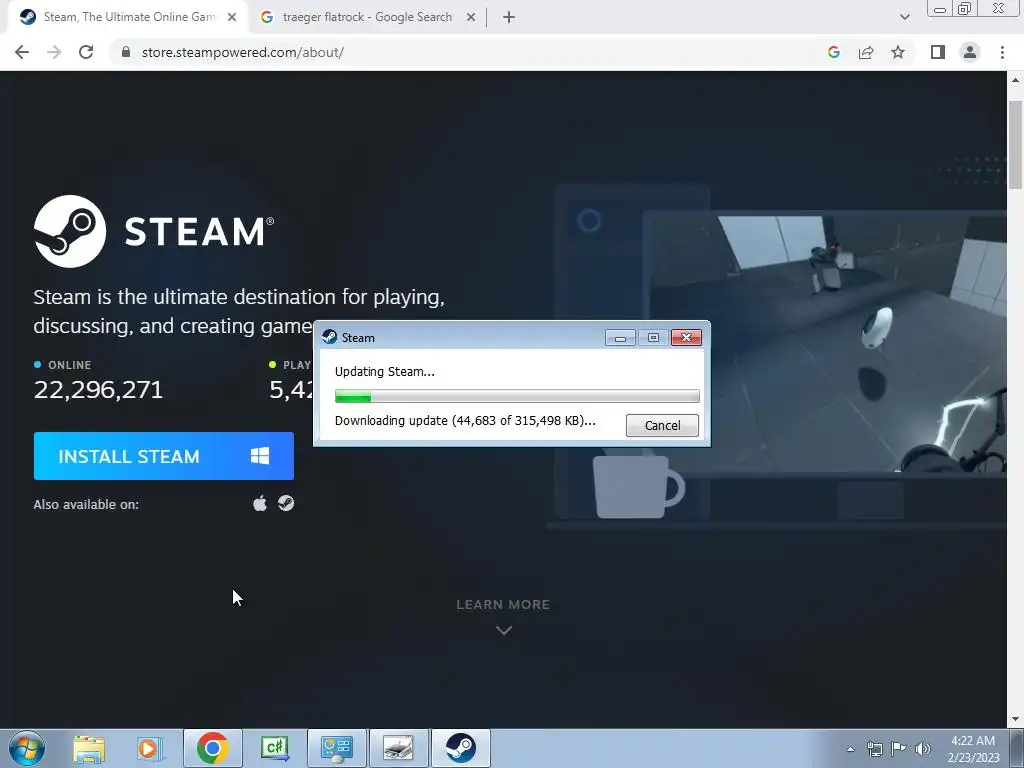Image resolution: width=1024 pixels, height=768 pixels.
Task: Click the Action Center flag icon
Action: coord(899,749)
